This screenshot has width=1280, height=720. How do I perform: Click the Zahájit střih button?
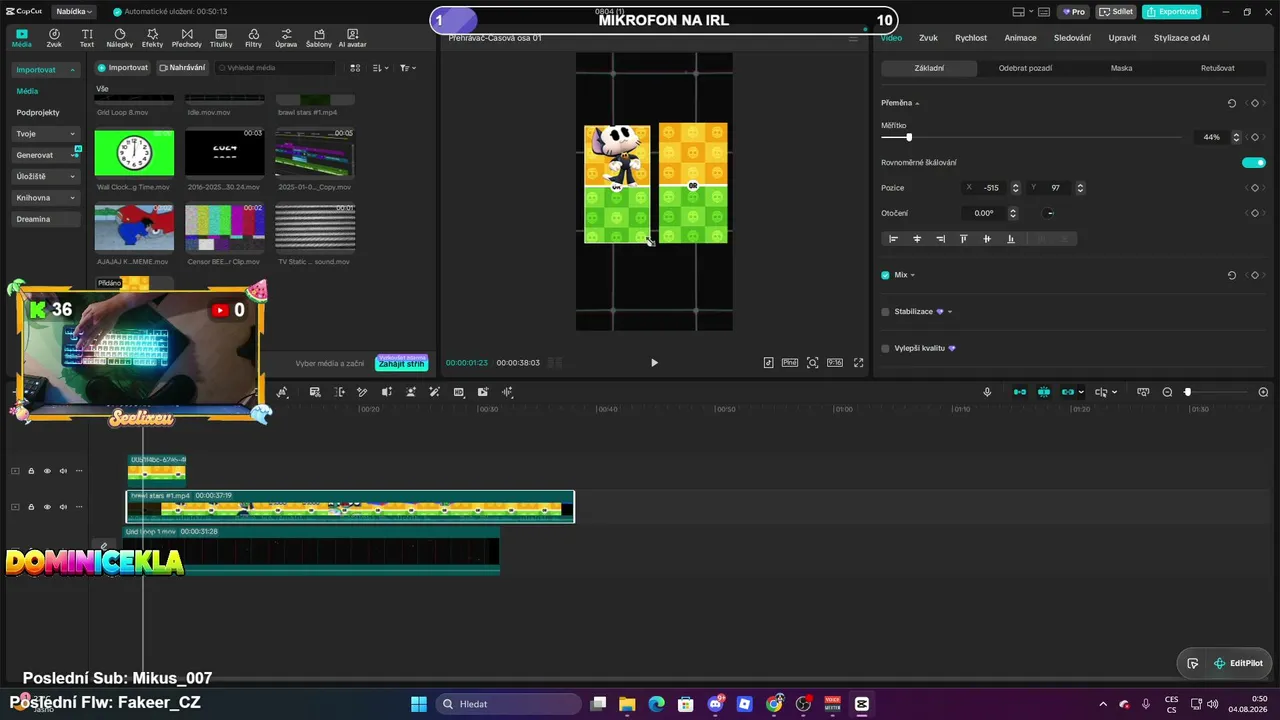click(401, 363)
